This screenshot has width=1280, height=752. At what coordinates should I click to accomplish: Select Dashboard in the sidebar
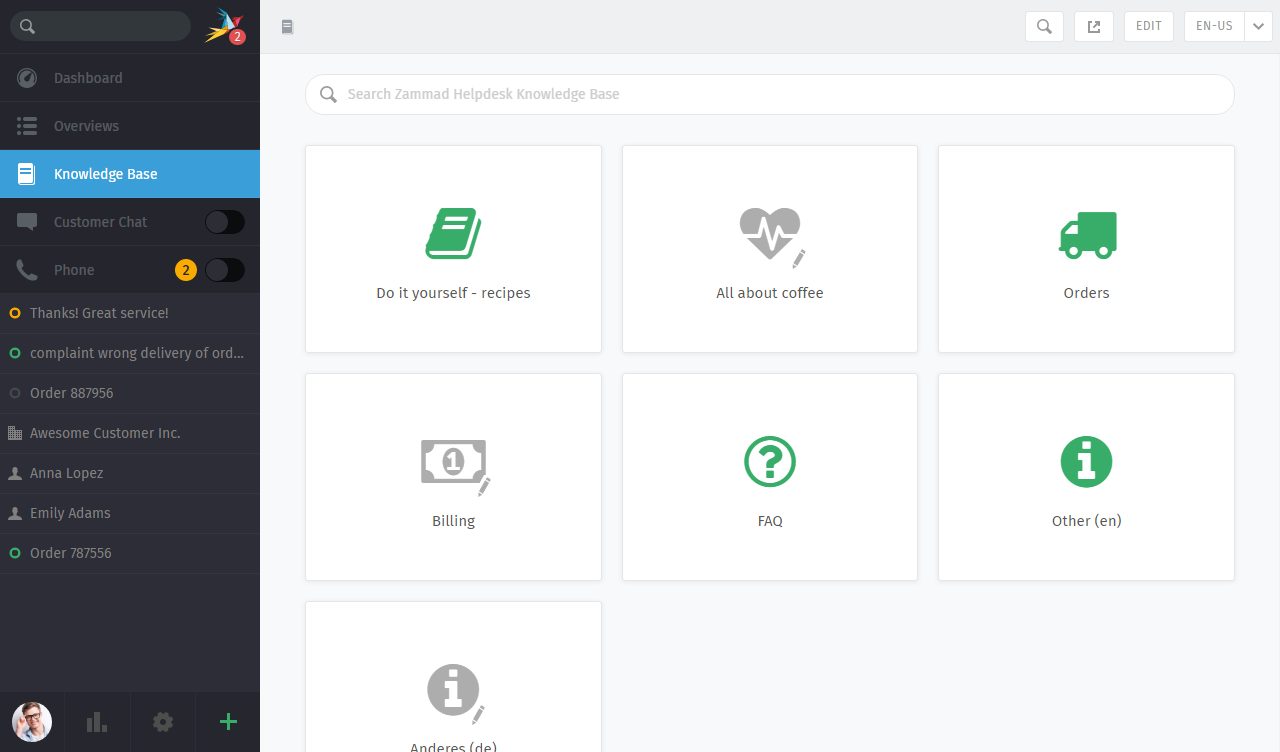click(x=88, y=77)
